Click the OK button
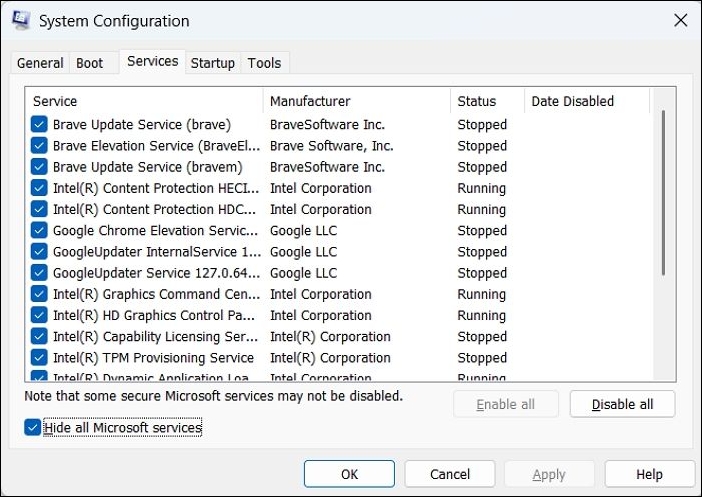The width and height of the screenshot is (702, 497). (x=349, y=474)
